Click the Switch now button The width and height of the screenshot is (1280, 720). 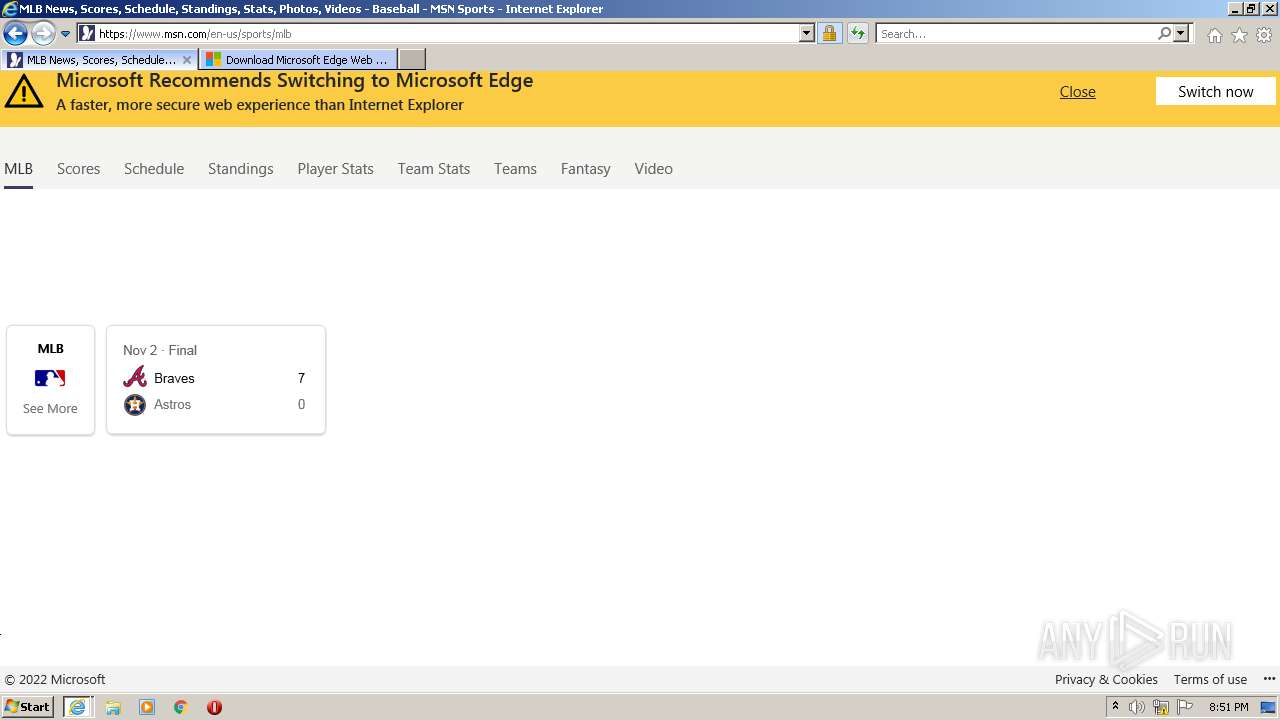(1215, 91)
